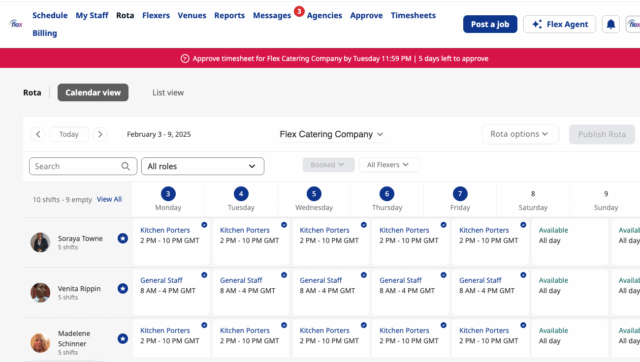This screenshot has width=640, height=362.
Task: Click check badge on Venita's Friday shift
Action: [x=523, y=275]
